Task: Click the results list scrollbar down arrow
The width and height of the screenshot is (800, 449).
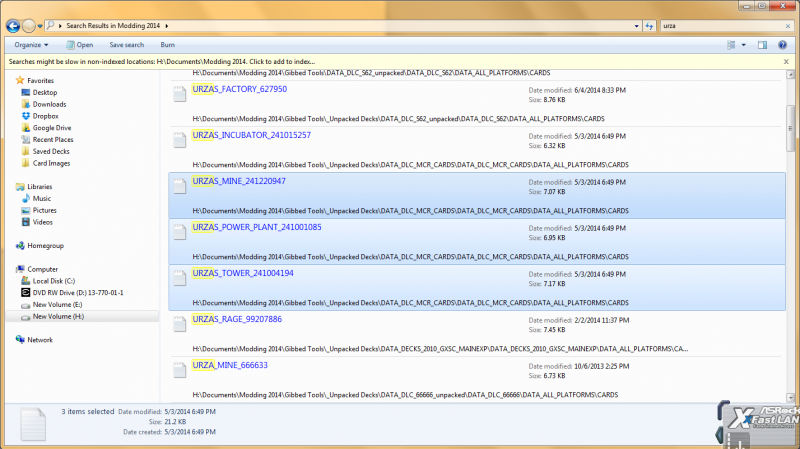Action: (x=790, y=397)
